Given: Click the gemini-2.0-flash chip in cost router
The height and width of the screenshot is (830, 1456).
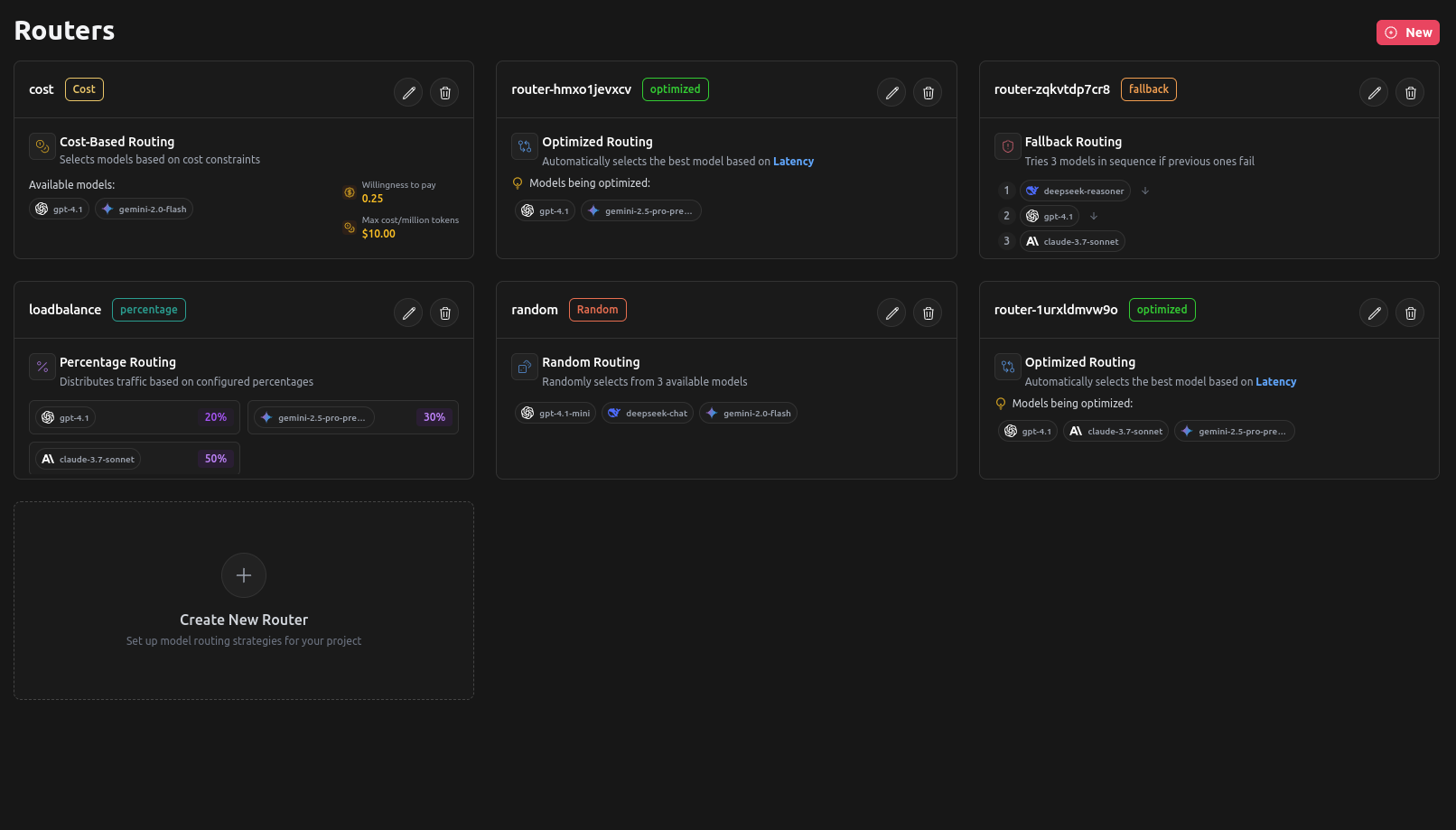Looking at the screenshot, I should (x=144, y=210).
